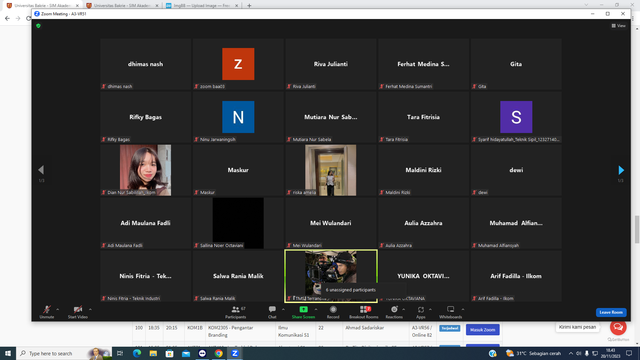Open audio options arrow next to Unmute

[58, 309]
